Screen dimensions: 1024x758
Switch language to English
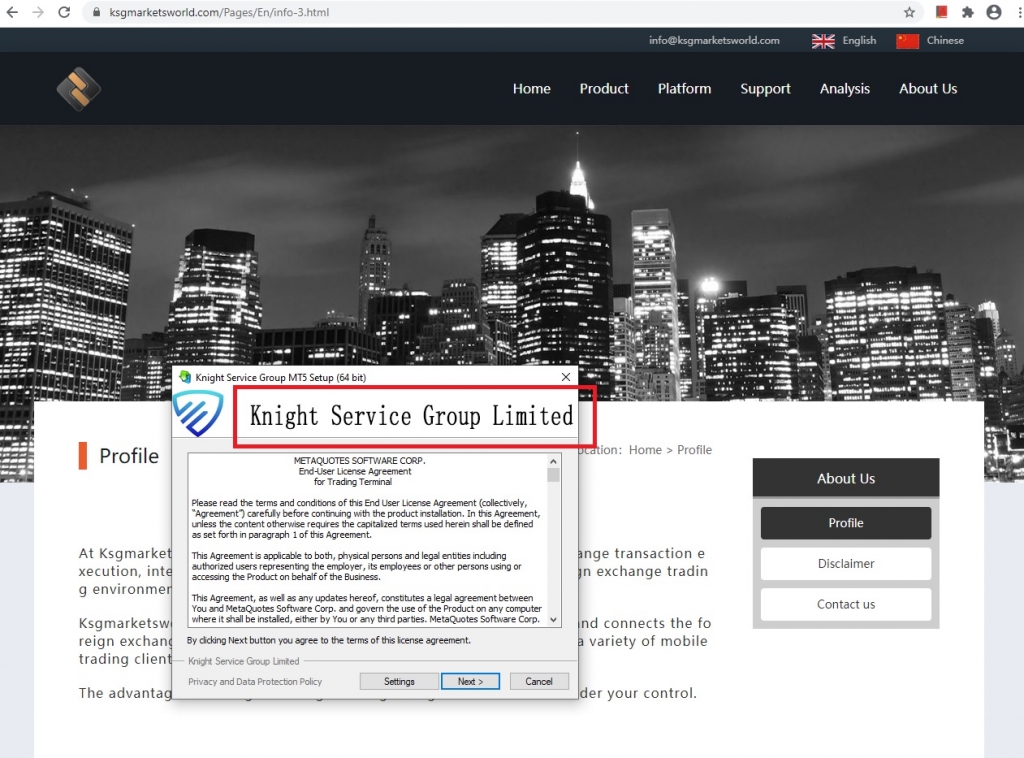click(859, 40)
